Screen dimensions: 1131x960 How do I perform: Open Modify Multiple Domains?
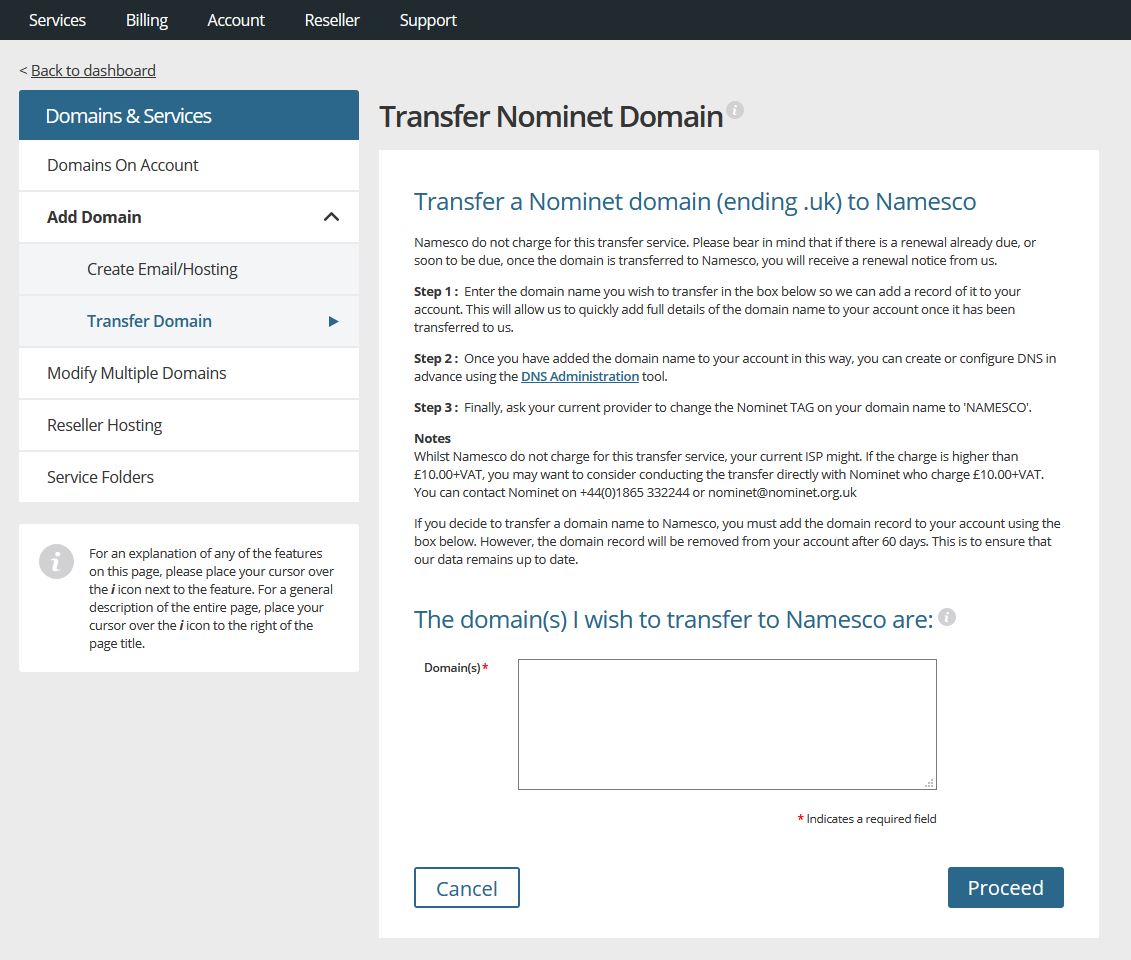[x=189, y=373]
